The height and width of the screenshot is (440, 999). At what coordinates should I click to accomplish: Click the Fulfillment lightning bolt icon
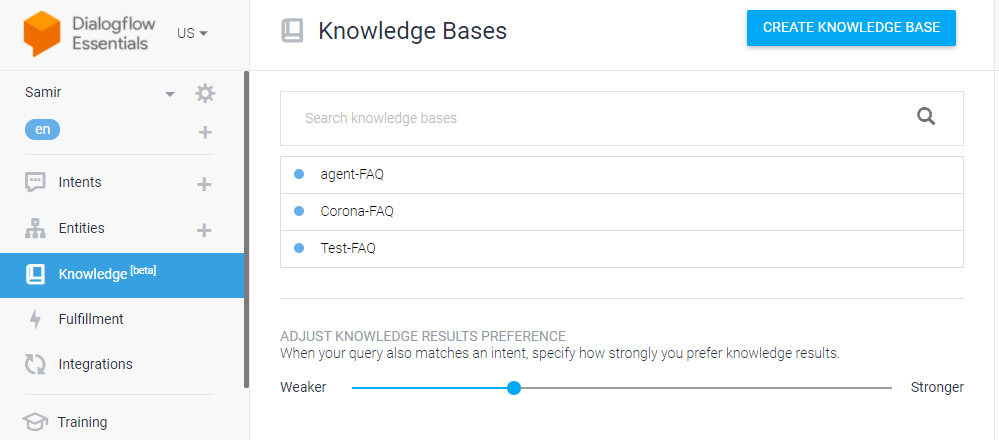pos(35,319)
